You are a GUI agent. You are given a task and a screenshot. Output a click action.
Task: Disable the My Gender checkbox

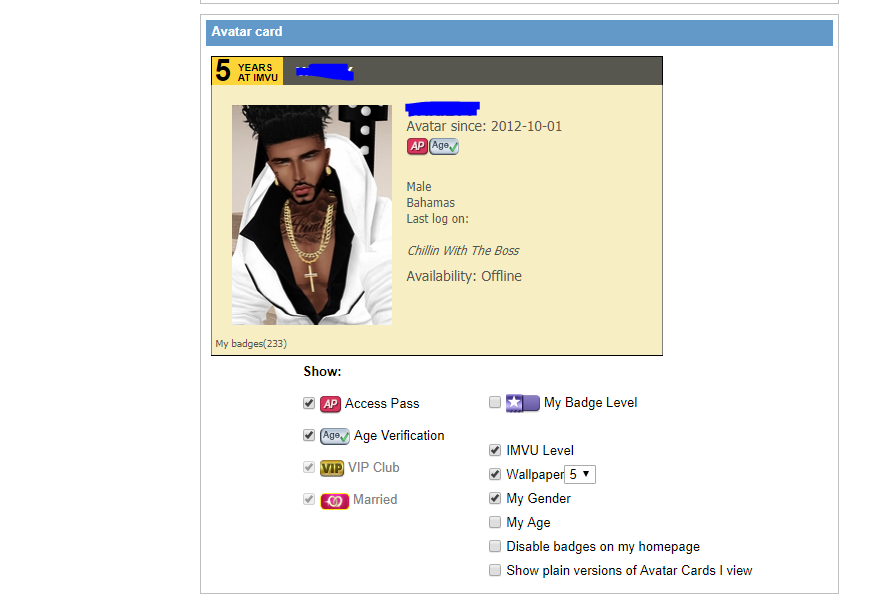click(x=495, y=498)
